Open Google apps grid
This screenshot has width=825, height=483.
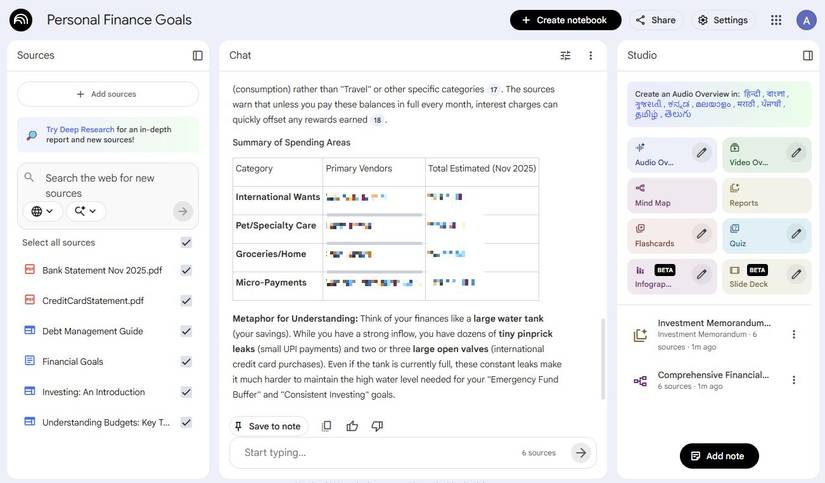(776, 20)
